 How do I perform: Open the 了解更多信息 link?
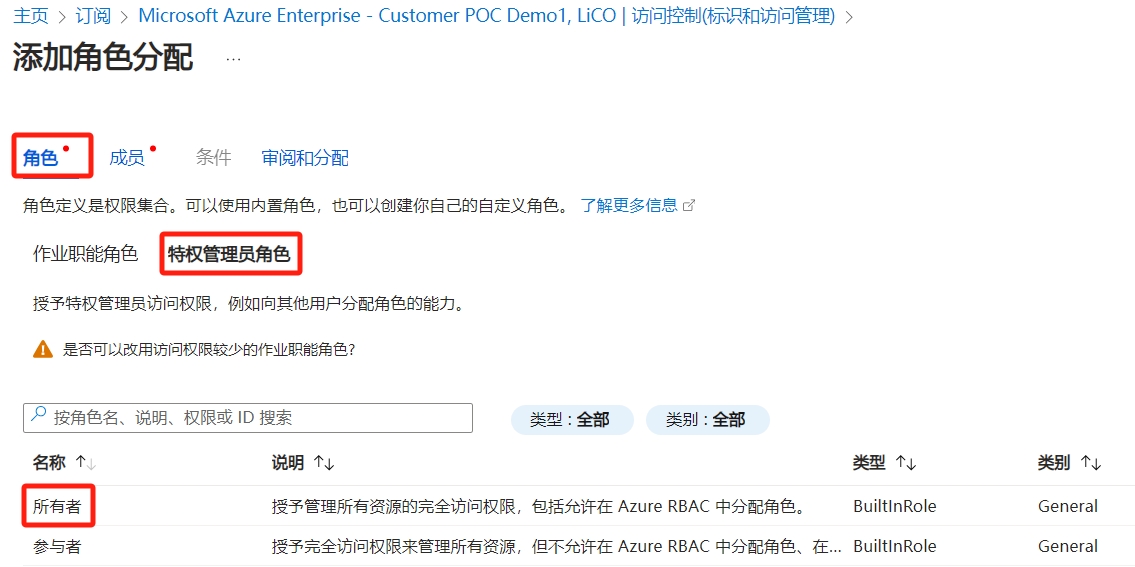tap(629, 205)
